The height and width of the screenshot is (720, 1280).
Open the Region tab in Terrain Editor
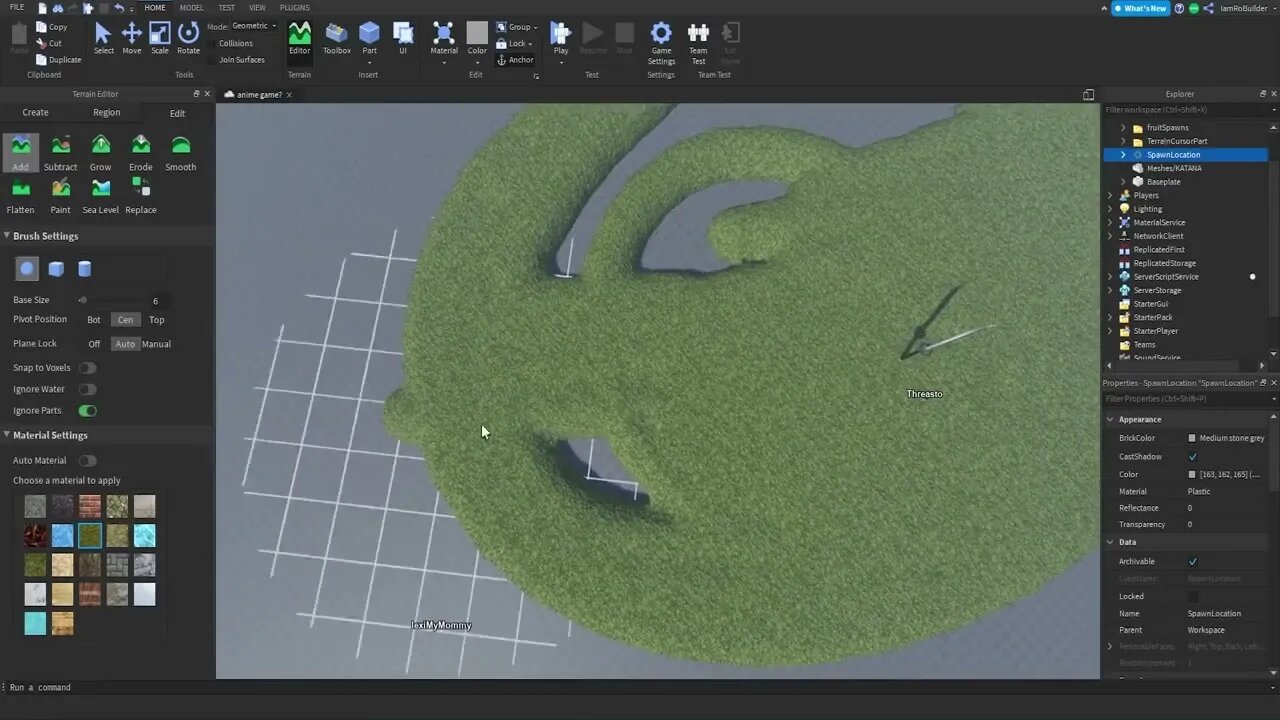(x=107, y=113)
